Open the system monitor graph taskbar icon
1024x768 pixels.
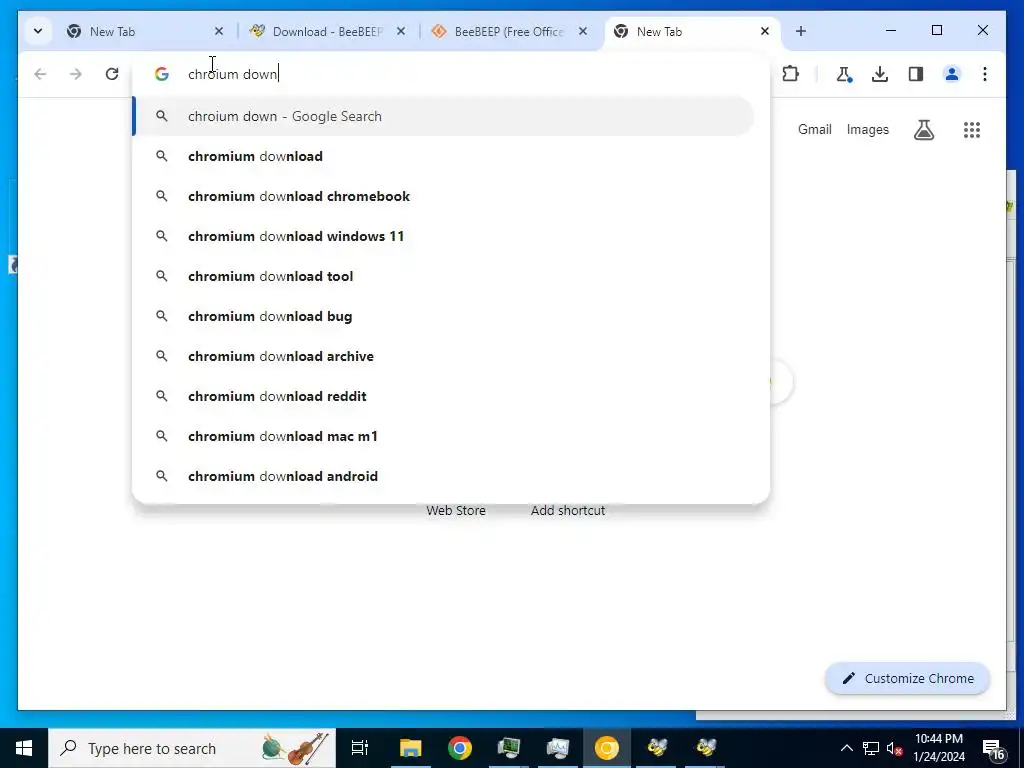pyautogui.click(x=558, y=748)
